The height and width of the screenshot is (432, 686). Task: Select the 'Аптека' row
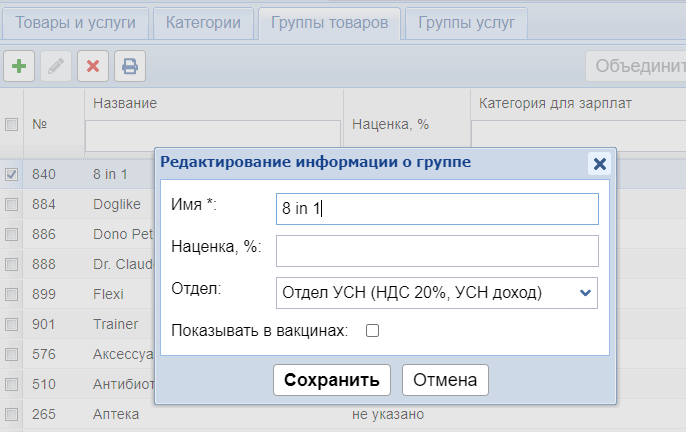115,414
